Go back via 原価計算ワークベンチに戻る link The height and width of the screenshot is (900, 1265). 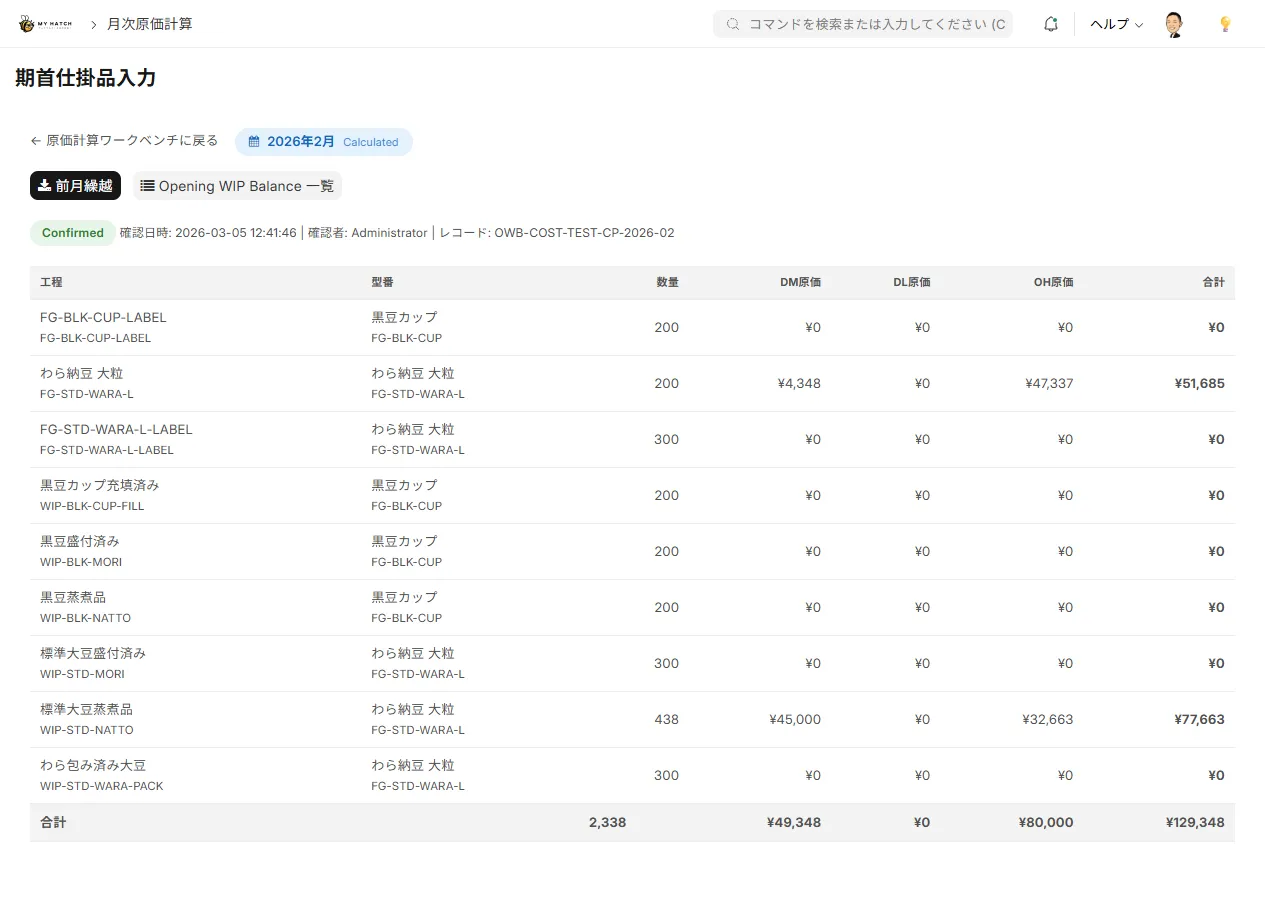tap(124, 141)
